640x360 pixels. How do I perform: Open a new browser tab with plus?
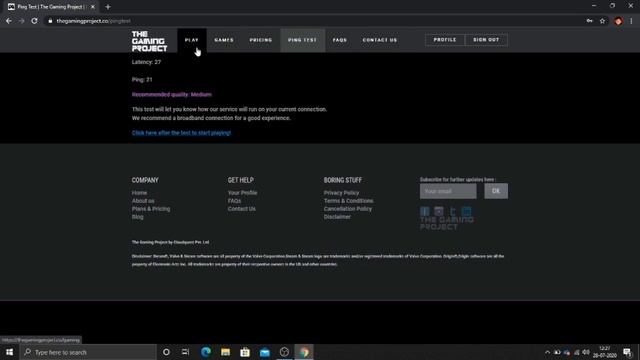(x=108, y=7)
